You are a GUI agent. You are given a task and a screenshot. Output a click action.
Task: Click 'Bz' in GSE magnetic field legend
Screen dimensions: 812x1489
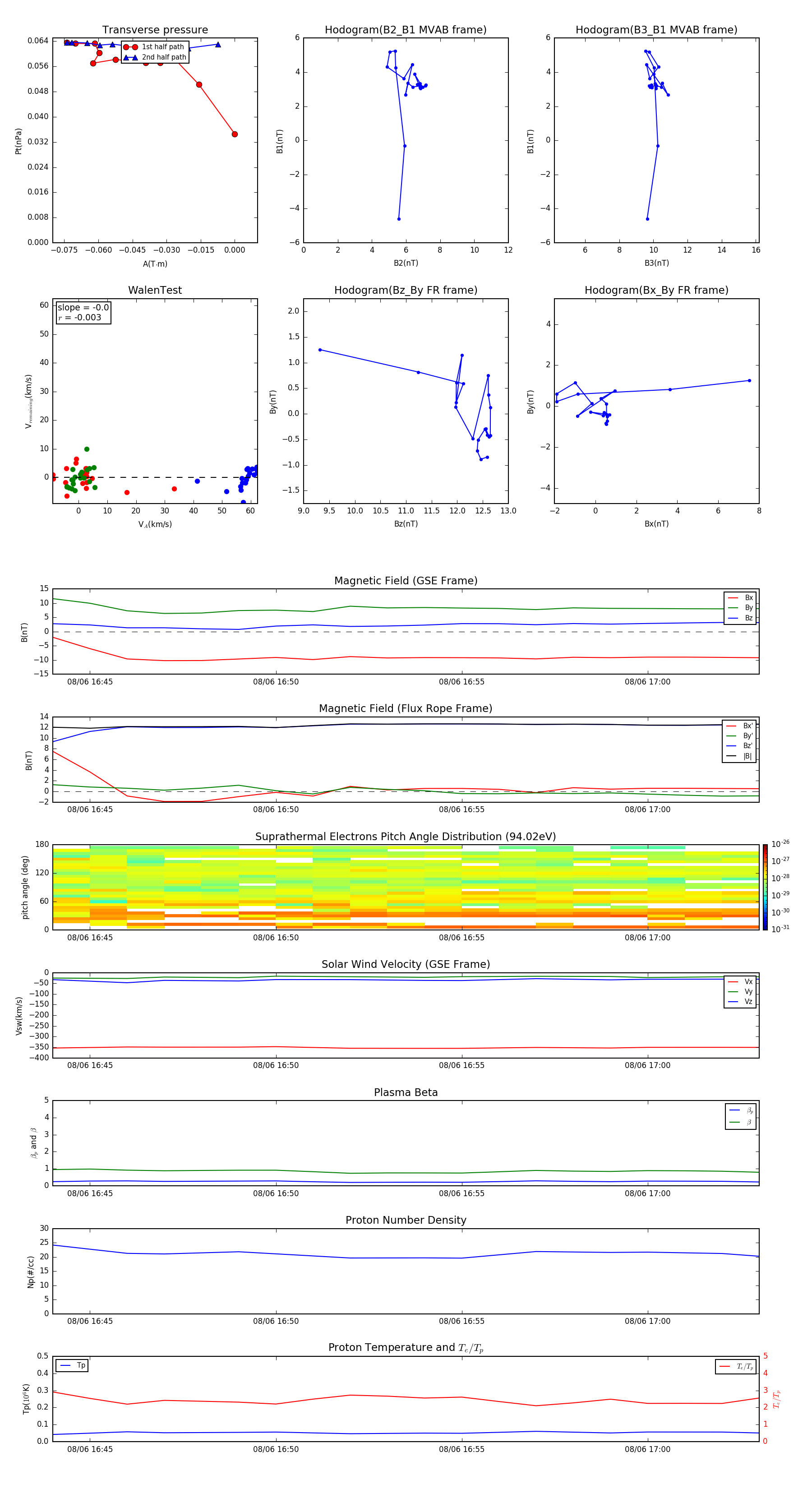(741, 618)
